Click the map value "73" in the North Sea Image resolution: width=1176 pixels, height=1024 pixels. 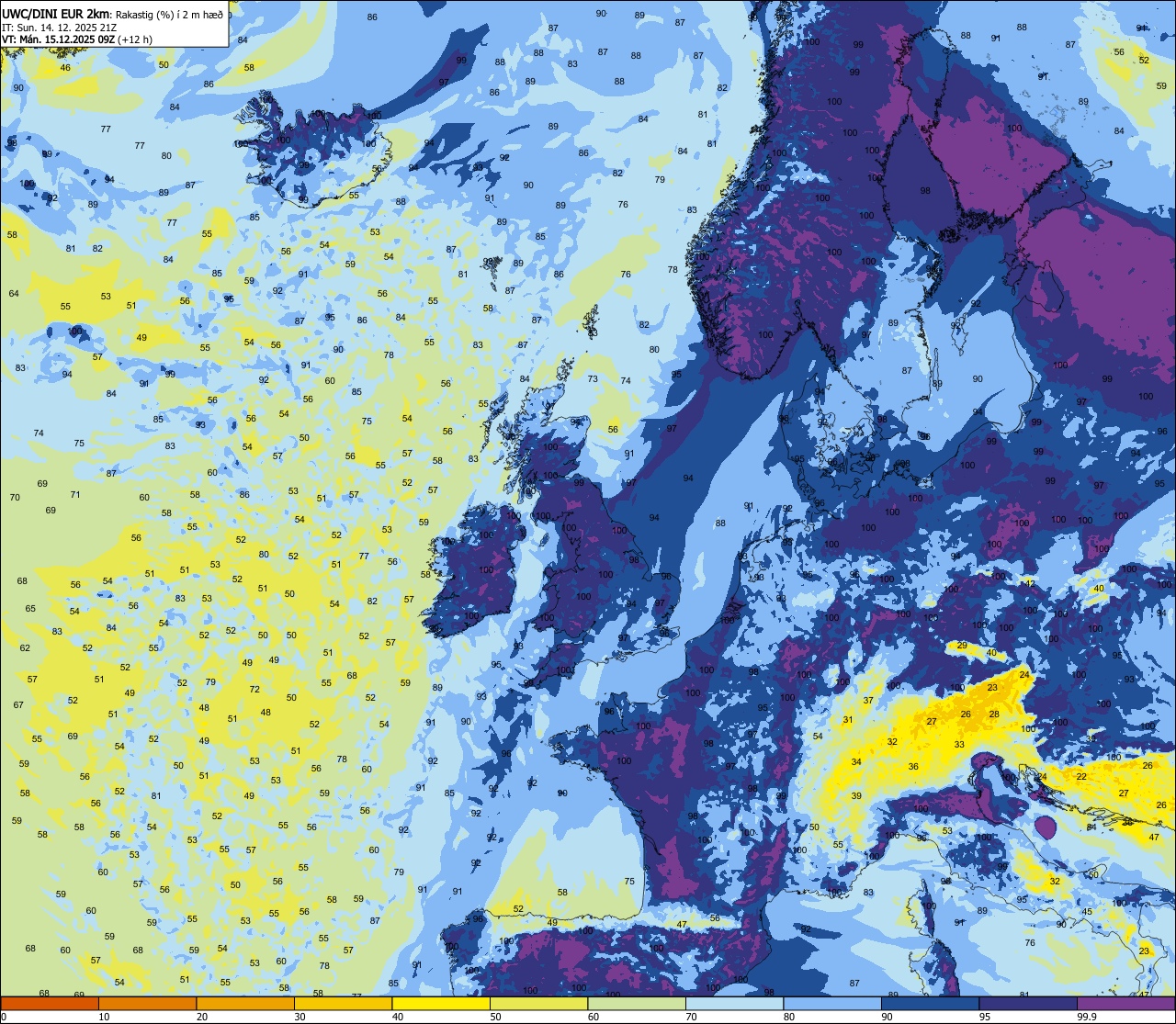click(593, 378)
